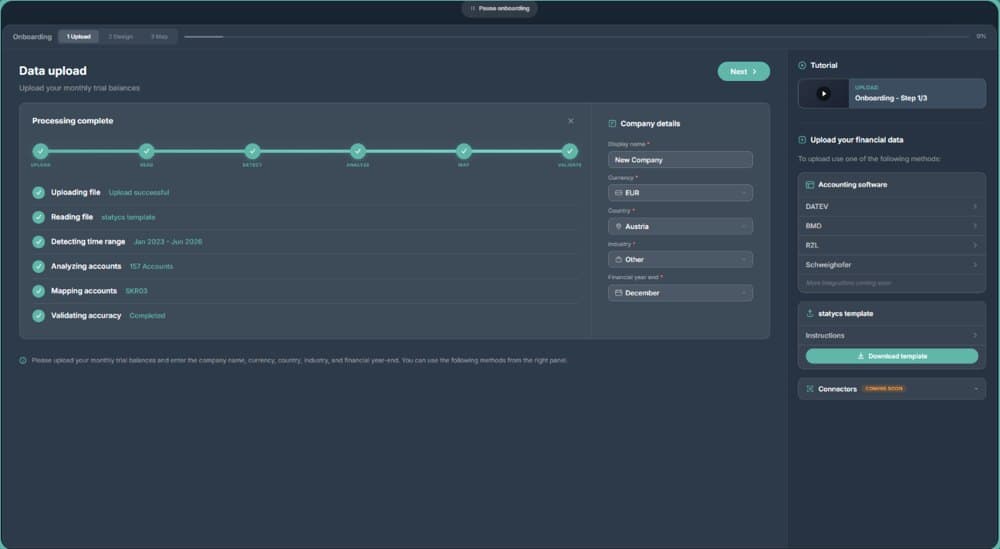1000x549 pixels.
Task: Click the Map stage checkmark circle
Action: tap(464, 151)
